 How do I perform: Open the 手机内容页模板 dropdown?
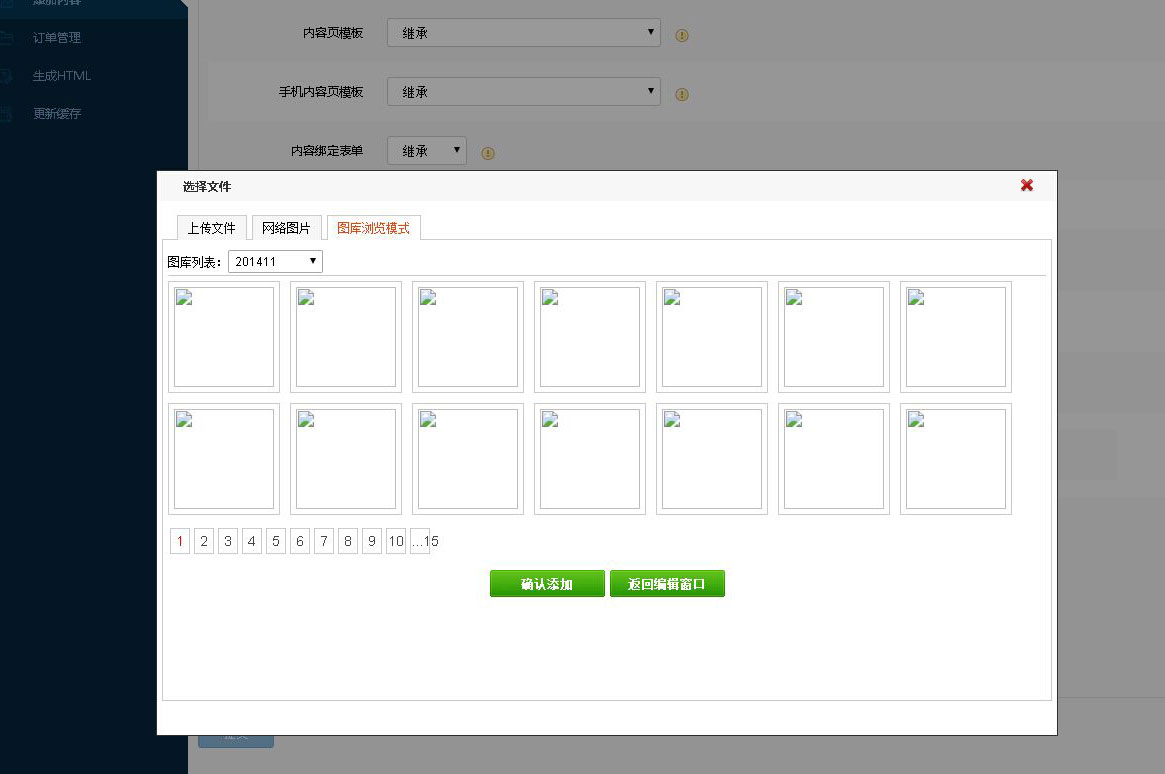(x=523, y=92)
